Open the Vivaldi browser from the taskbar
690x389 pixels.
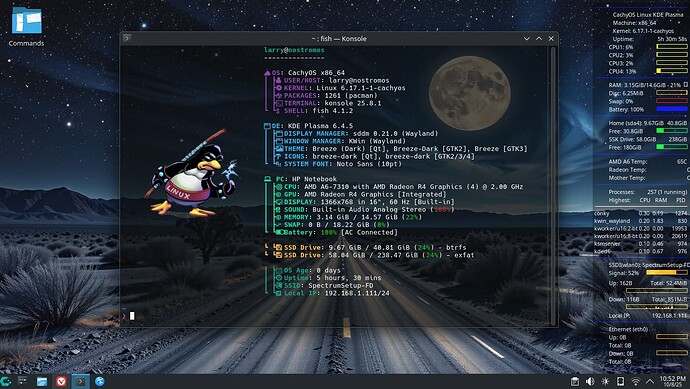pos(61,381)
